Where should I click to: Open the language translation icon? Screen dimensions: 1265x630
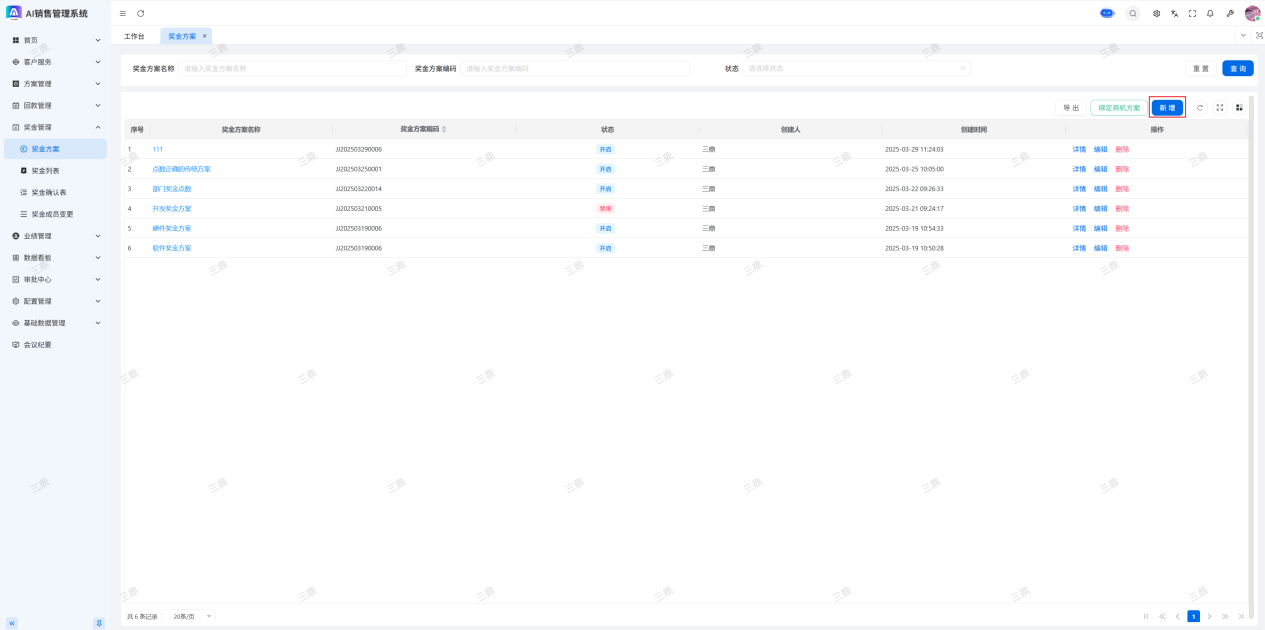pos(1174,13)
